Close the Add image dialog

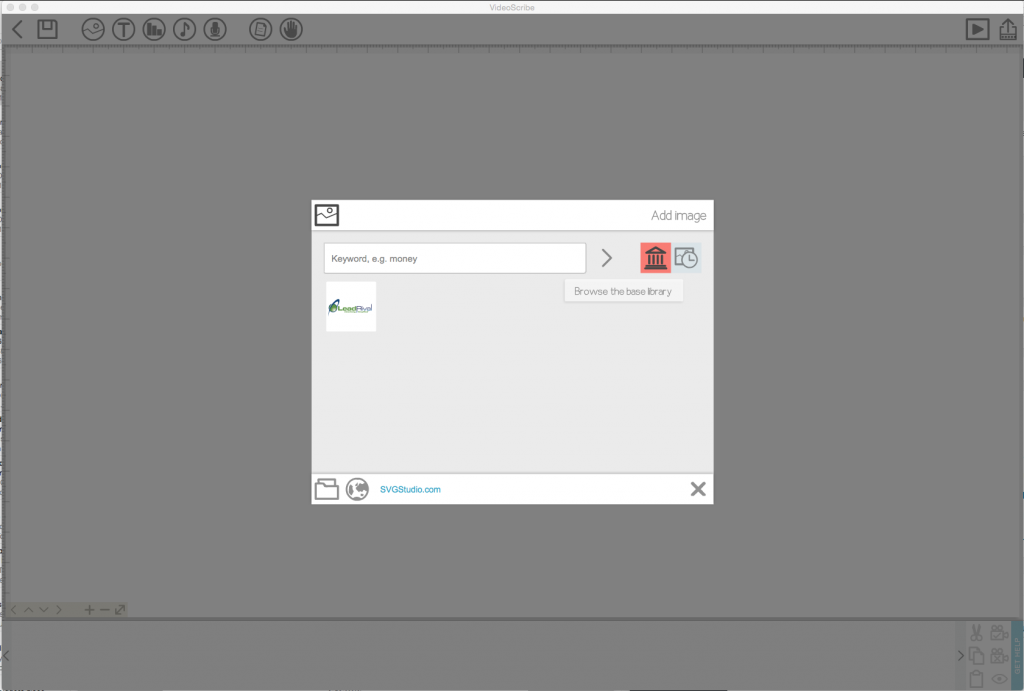(x=698, y=489)
